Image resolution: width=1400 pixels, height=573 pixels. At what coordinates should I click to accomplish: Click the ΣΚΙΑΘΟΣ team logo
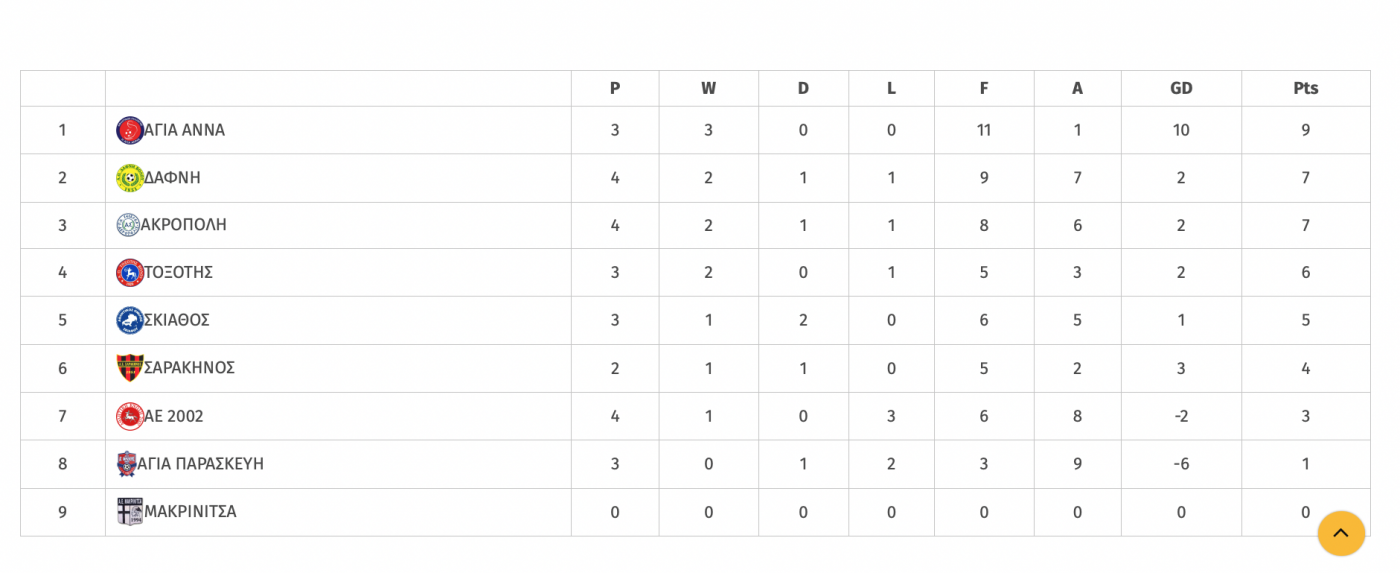pos(130,320)
